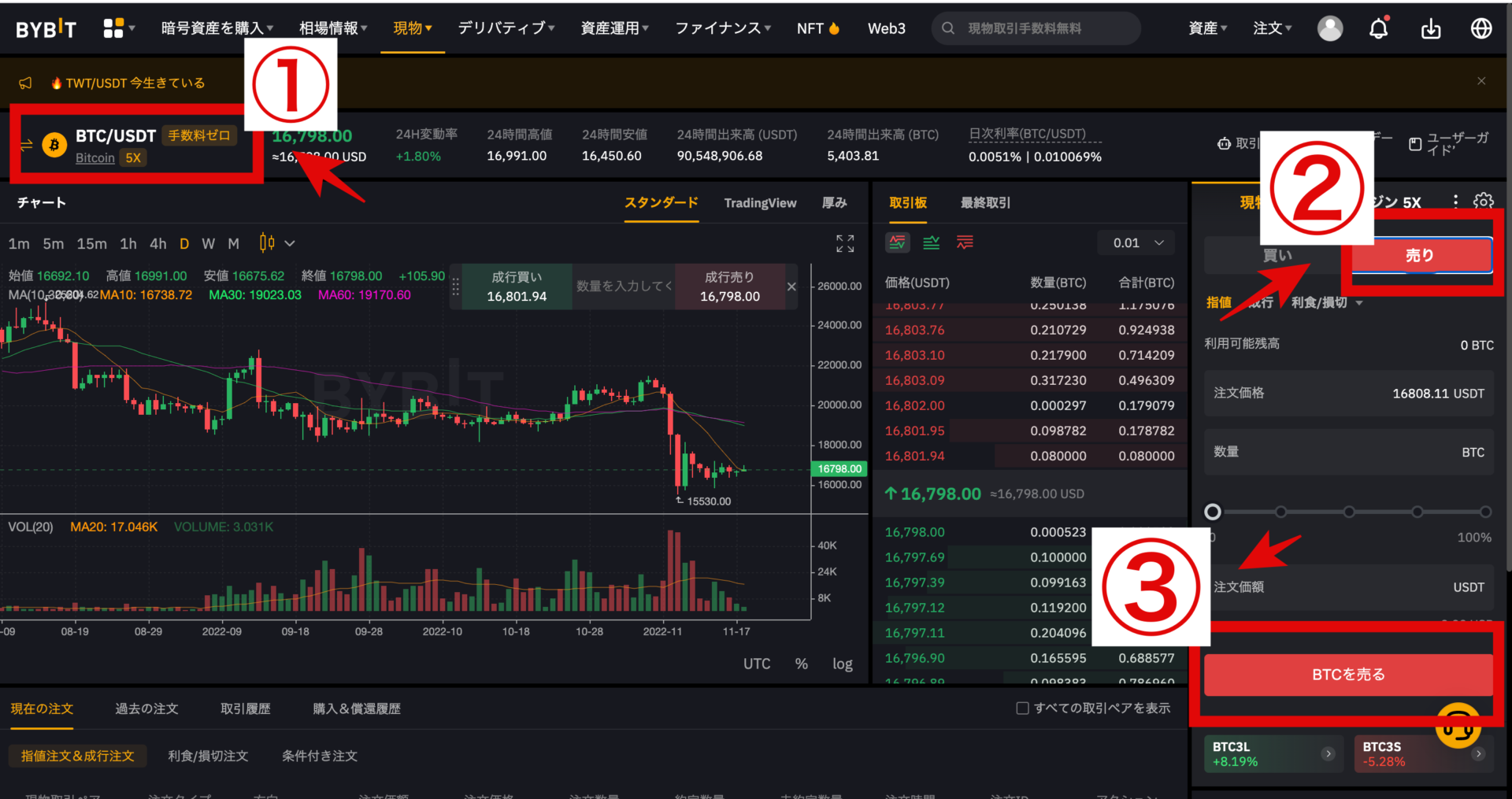
Task: Expand the chart to fullscreen
Action: 845,243
